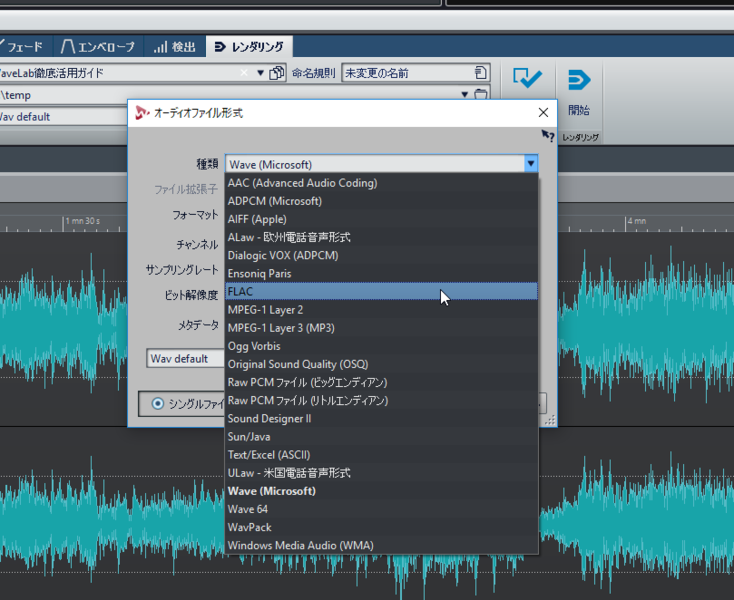Pick Original Sound Quality (OSQ) format
734x600 pixels.
pos(381,364)
